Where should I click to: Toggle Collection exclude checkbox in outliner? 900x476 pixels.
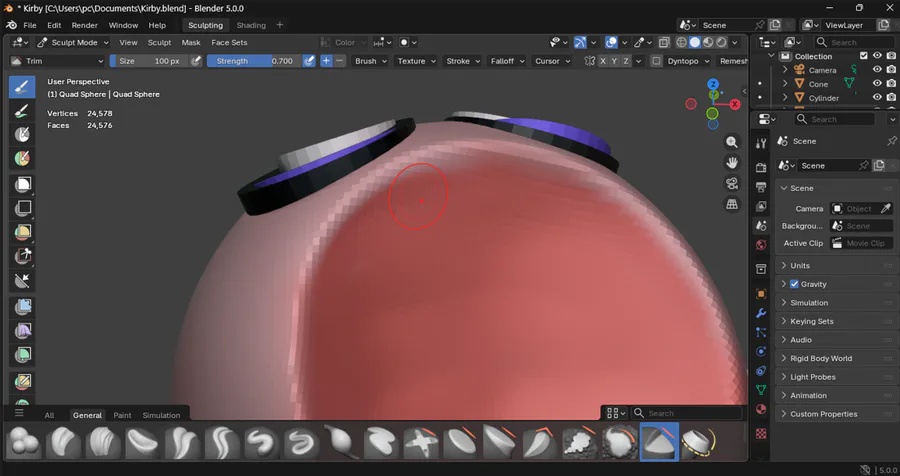click(x=864, y=56)
